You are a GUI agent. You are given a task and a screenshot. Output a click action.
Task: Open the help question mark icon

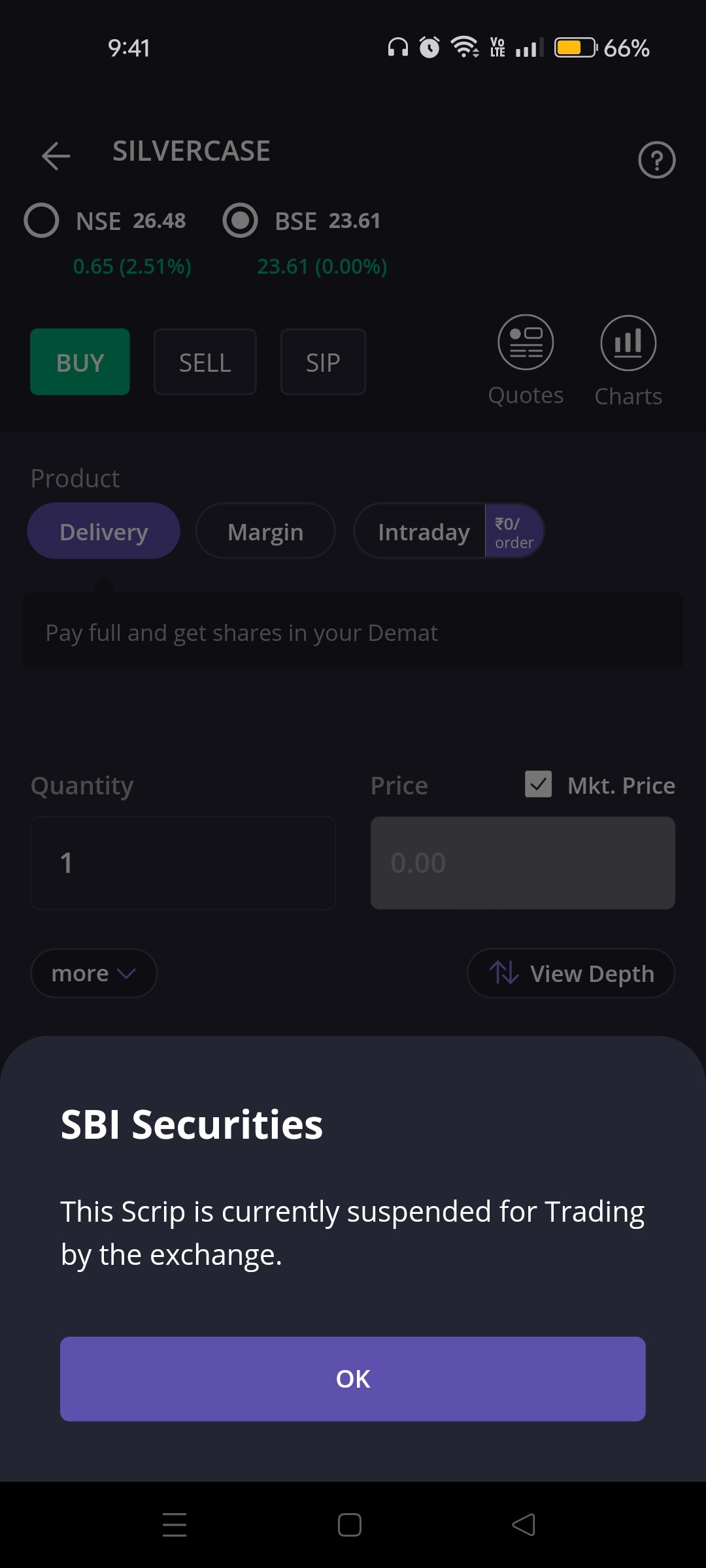(x=656, y=160)
